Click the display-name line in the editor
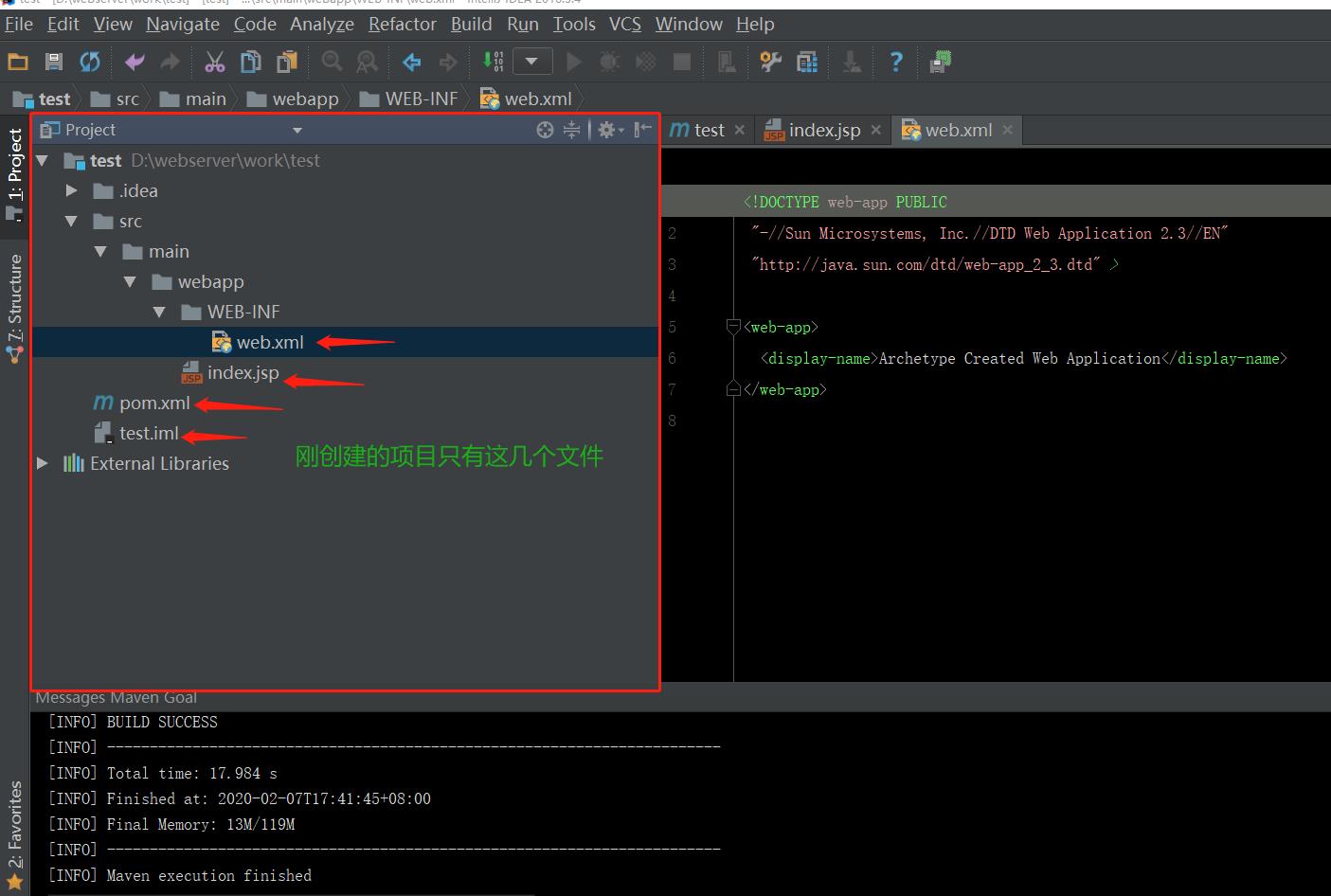Screen dimensions: 1331x896 1024,359
